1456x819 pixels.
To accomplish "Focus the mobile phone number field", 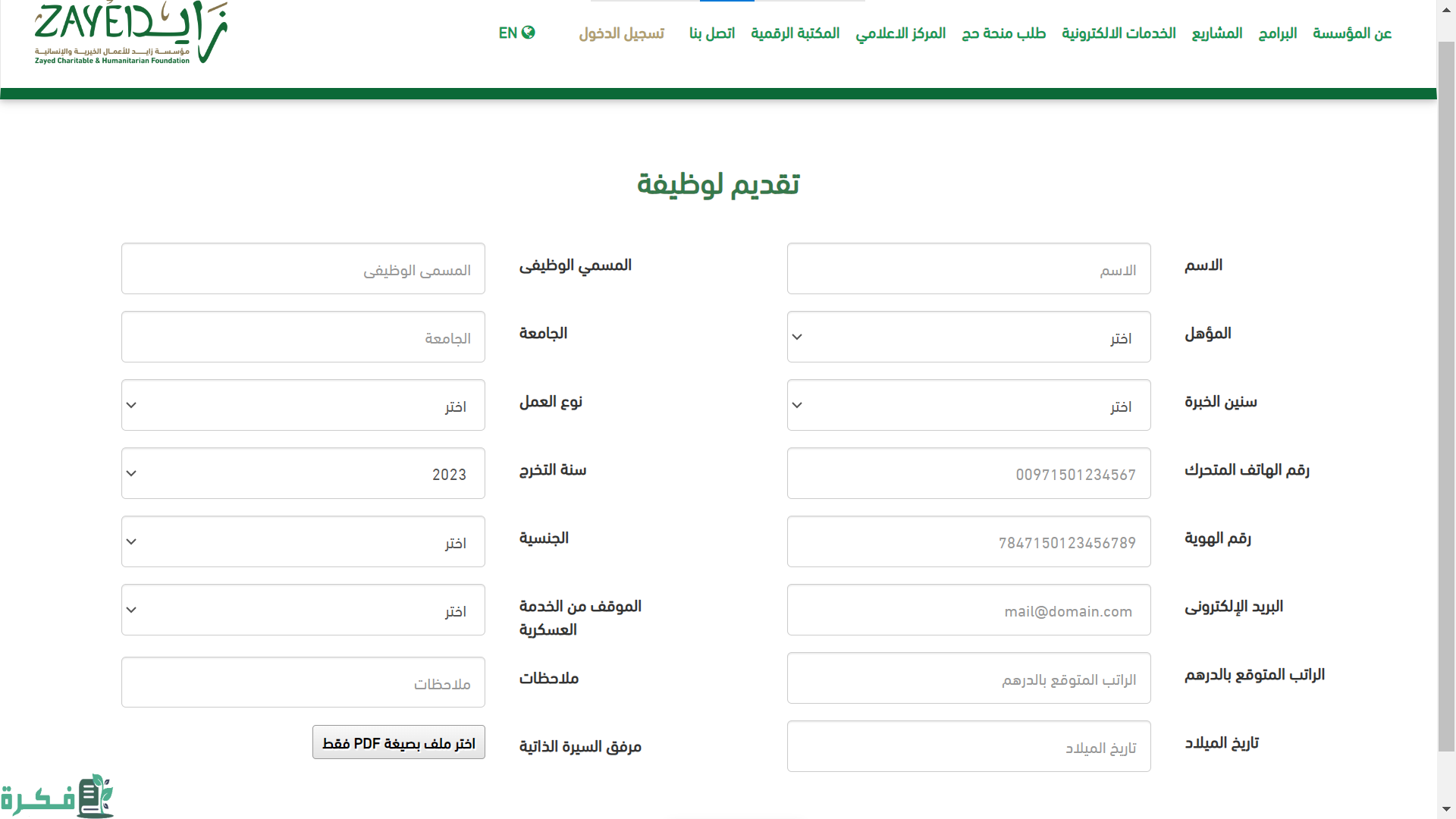I will [968, 473].
